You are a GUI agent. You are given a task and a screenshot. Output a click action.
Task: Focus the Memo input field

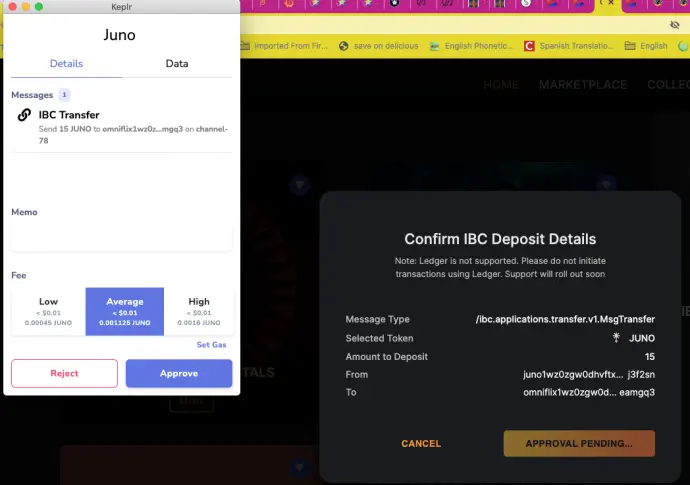[121, 238]
